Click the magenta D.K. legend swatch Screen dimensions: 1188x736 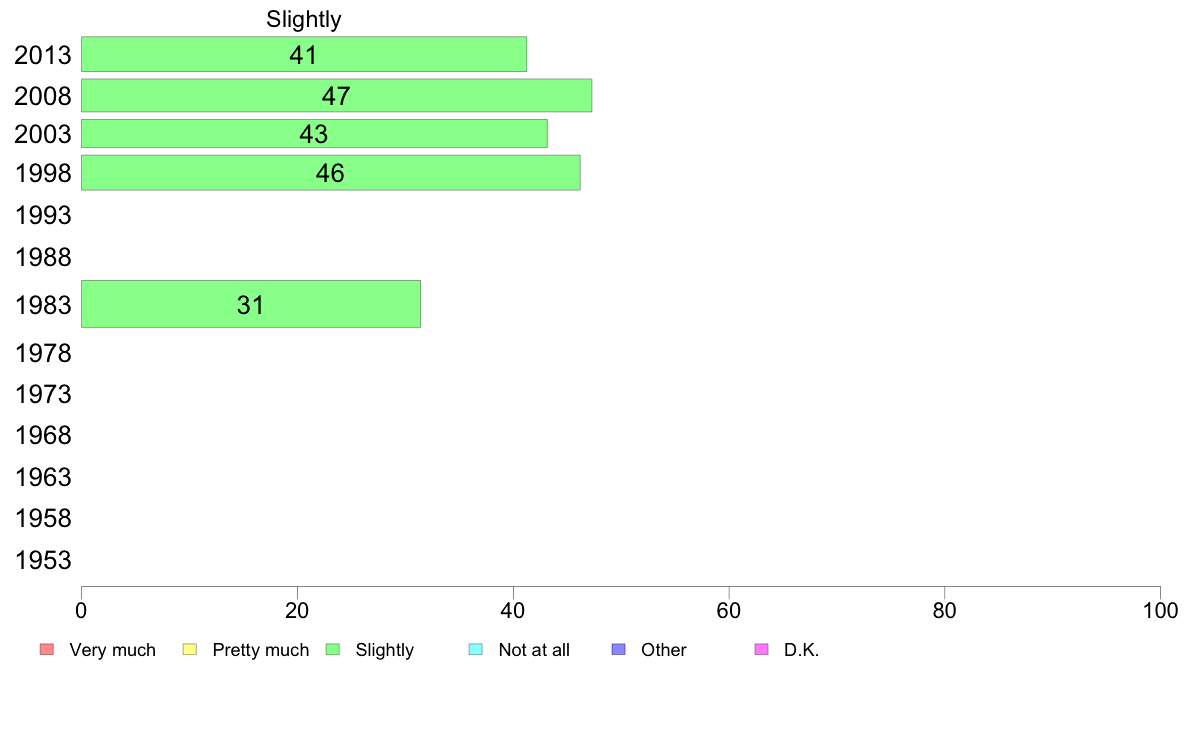click(761, 650)
